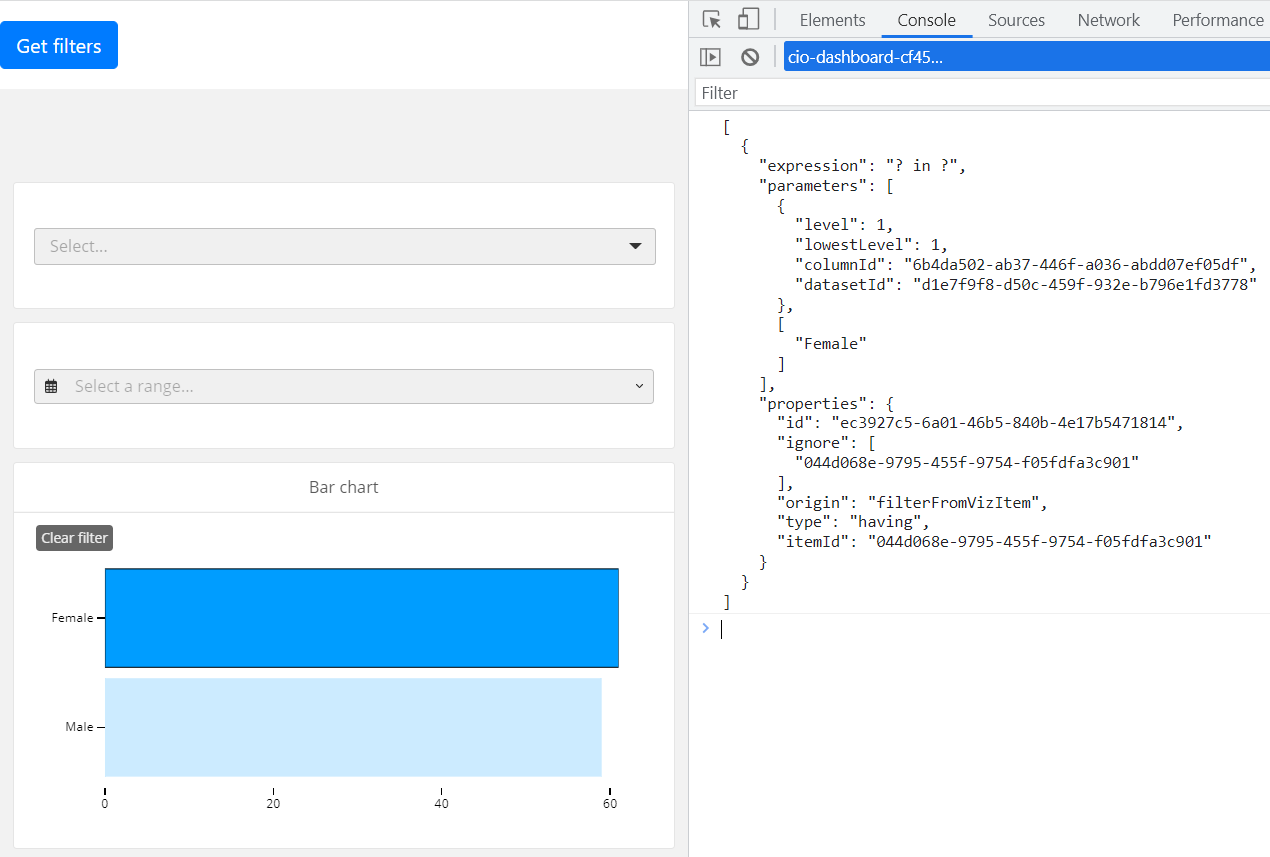1270x857 pixels.
Task: Switch to the Sources tab
Action: pos(1016,20)
